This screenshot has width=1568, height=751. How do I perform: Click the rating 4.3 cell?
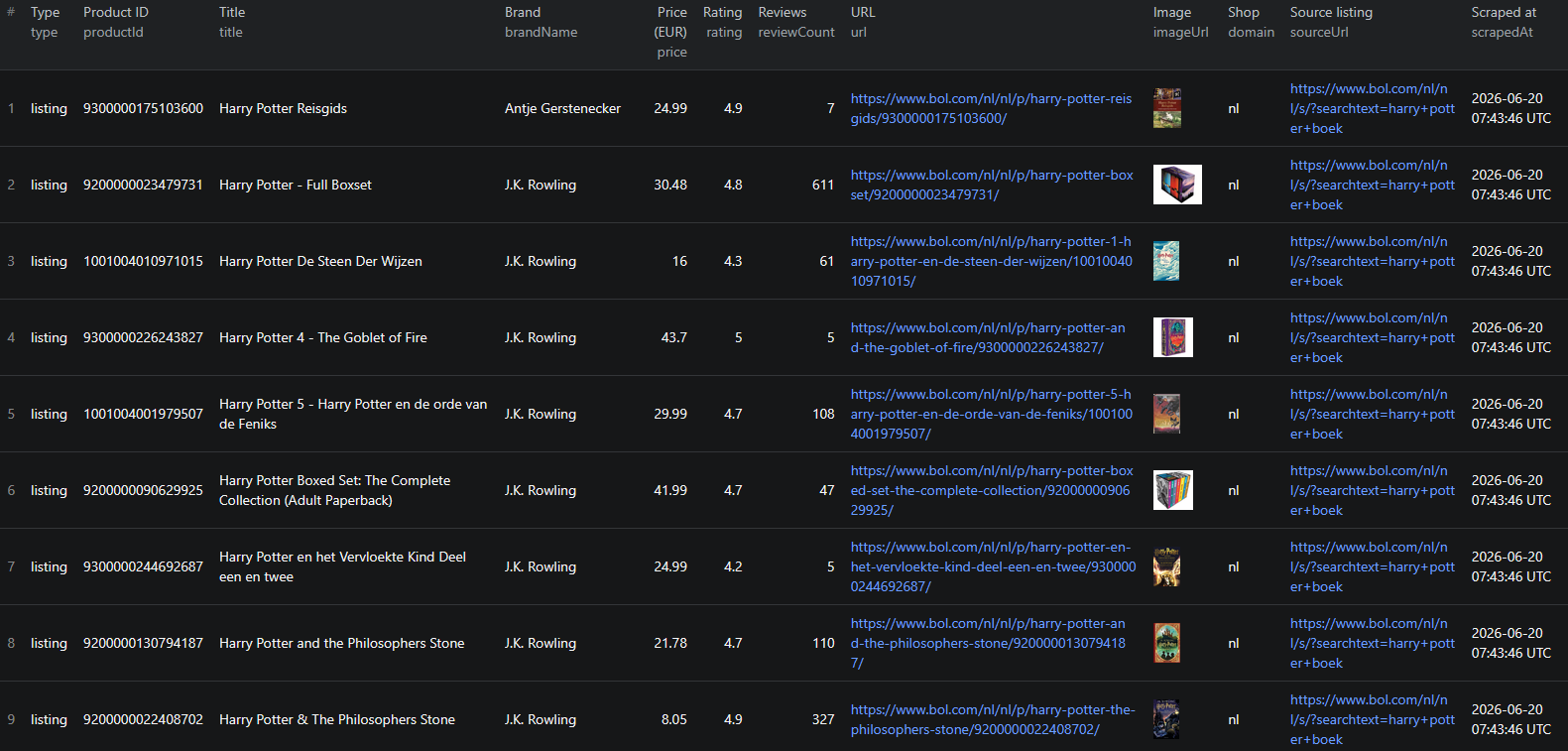[733, 261]
